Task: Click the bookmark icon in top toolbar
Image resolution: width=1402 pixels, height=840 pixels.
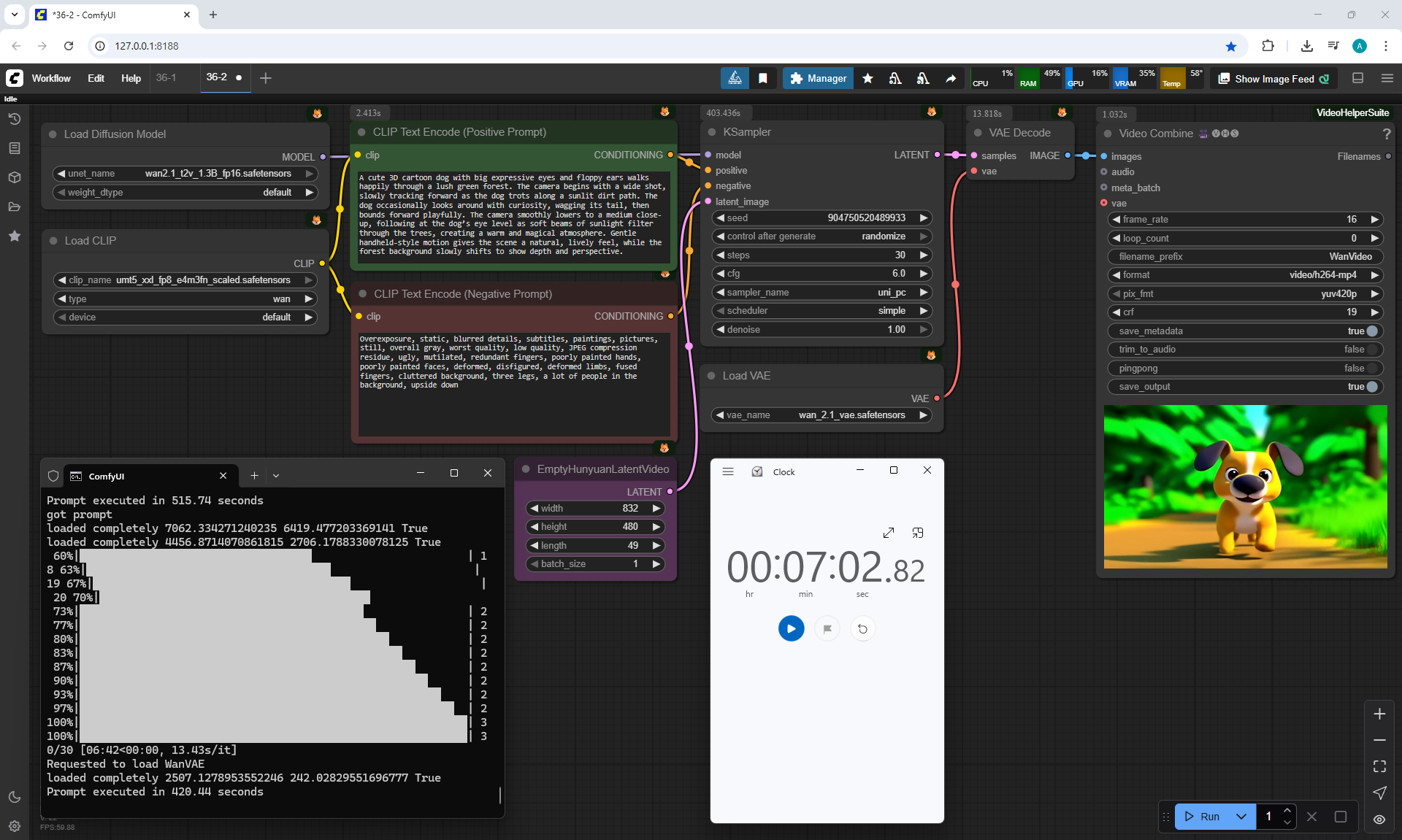Action: (x=763, y=79)
